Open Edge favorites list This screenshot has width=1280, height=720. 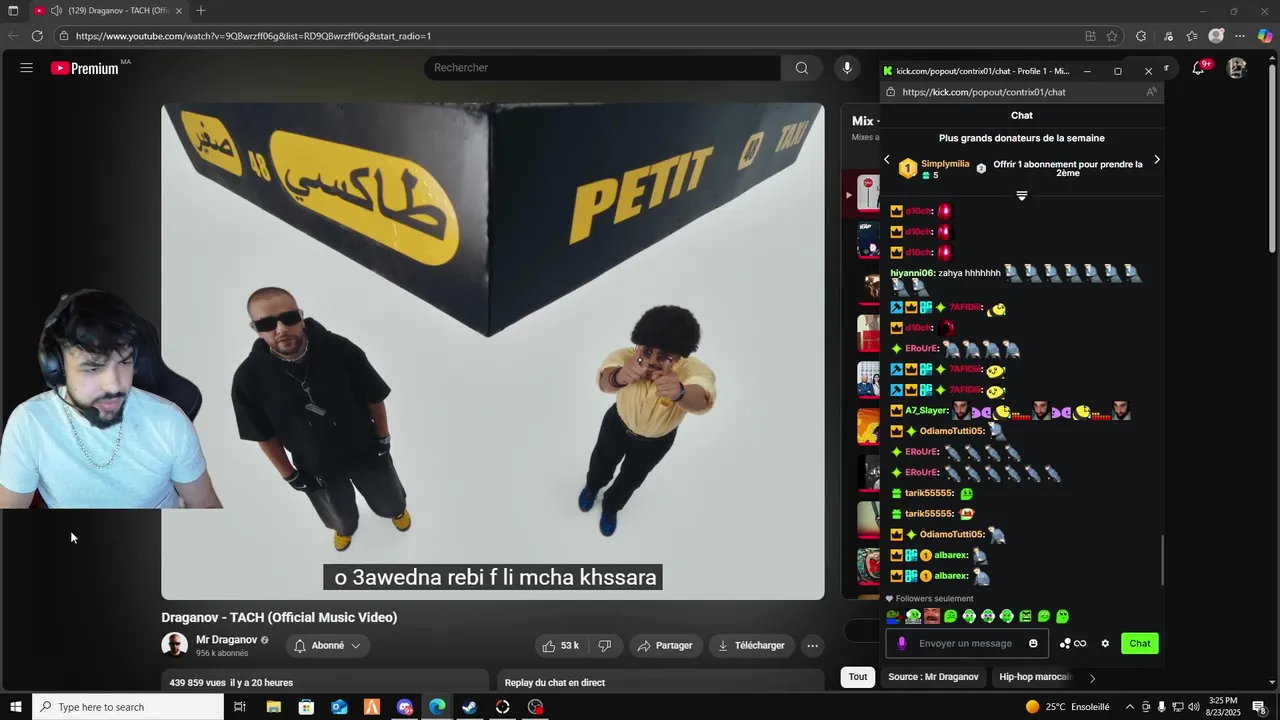(x=1192, y=36)
